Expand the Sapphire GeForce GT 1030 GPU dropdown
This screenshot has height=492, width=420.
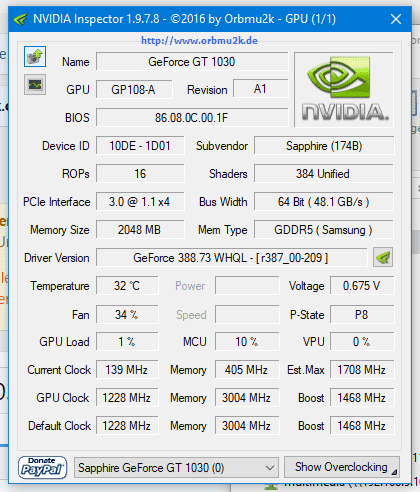tap(176, 468)
